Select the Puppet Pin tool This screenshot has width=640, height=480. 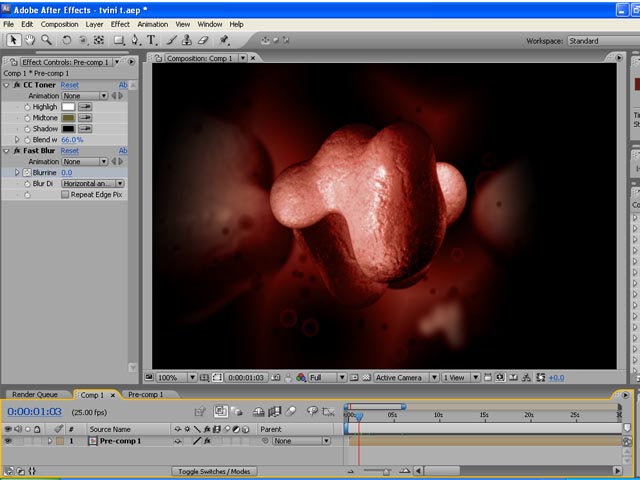224,40
